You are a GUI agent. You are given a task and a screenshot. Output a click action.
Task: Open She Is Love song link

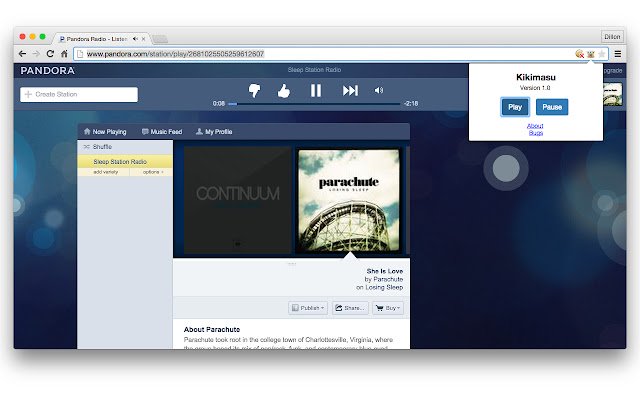[384, 271]
